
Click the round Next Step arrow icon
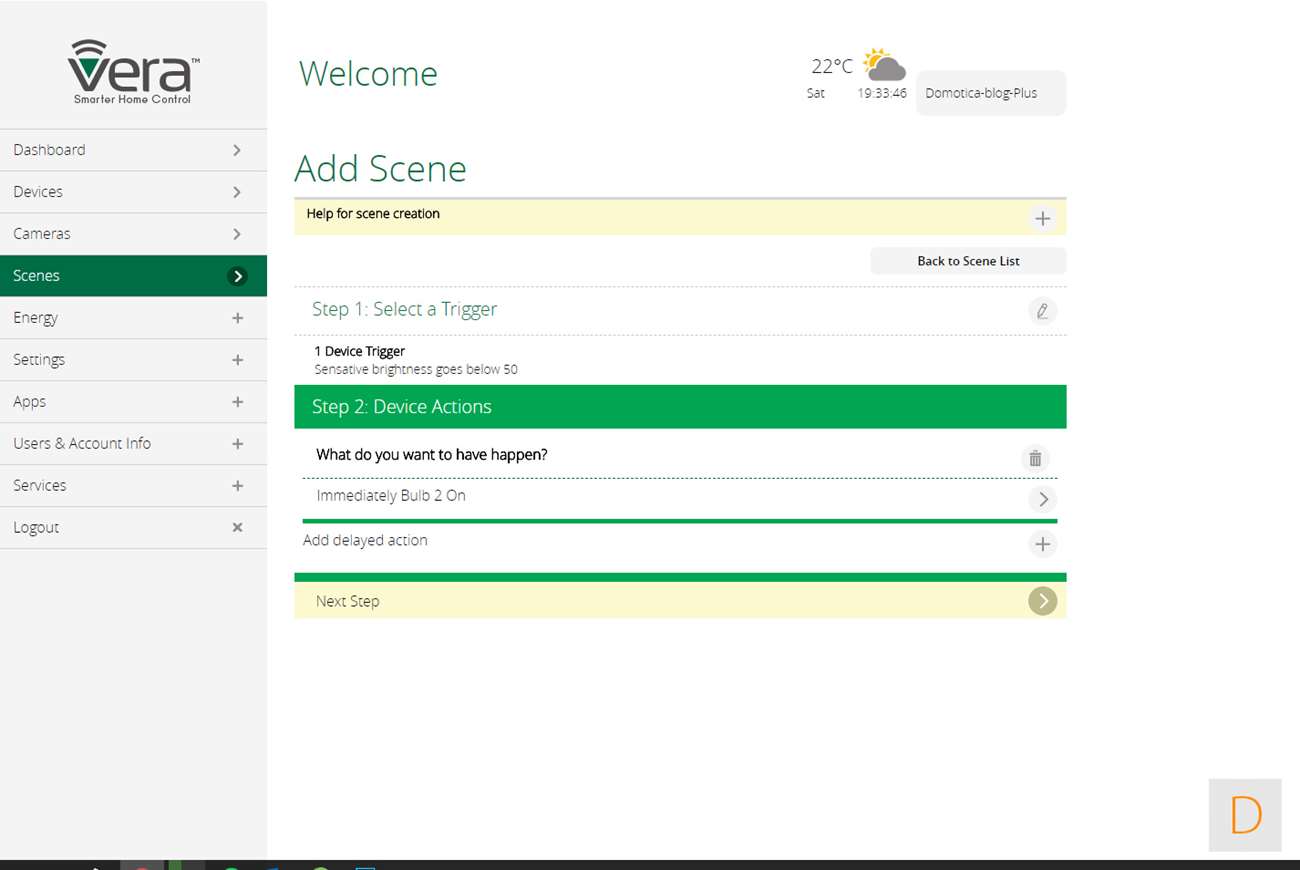pyautogui.click(x=1042, y=601)
